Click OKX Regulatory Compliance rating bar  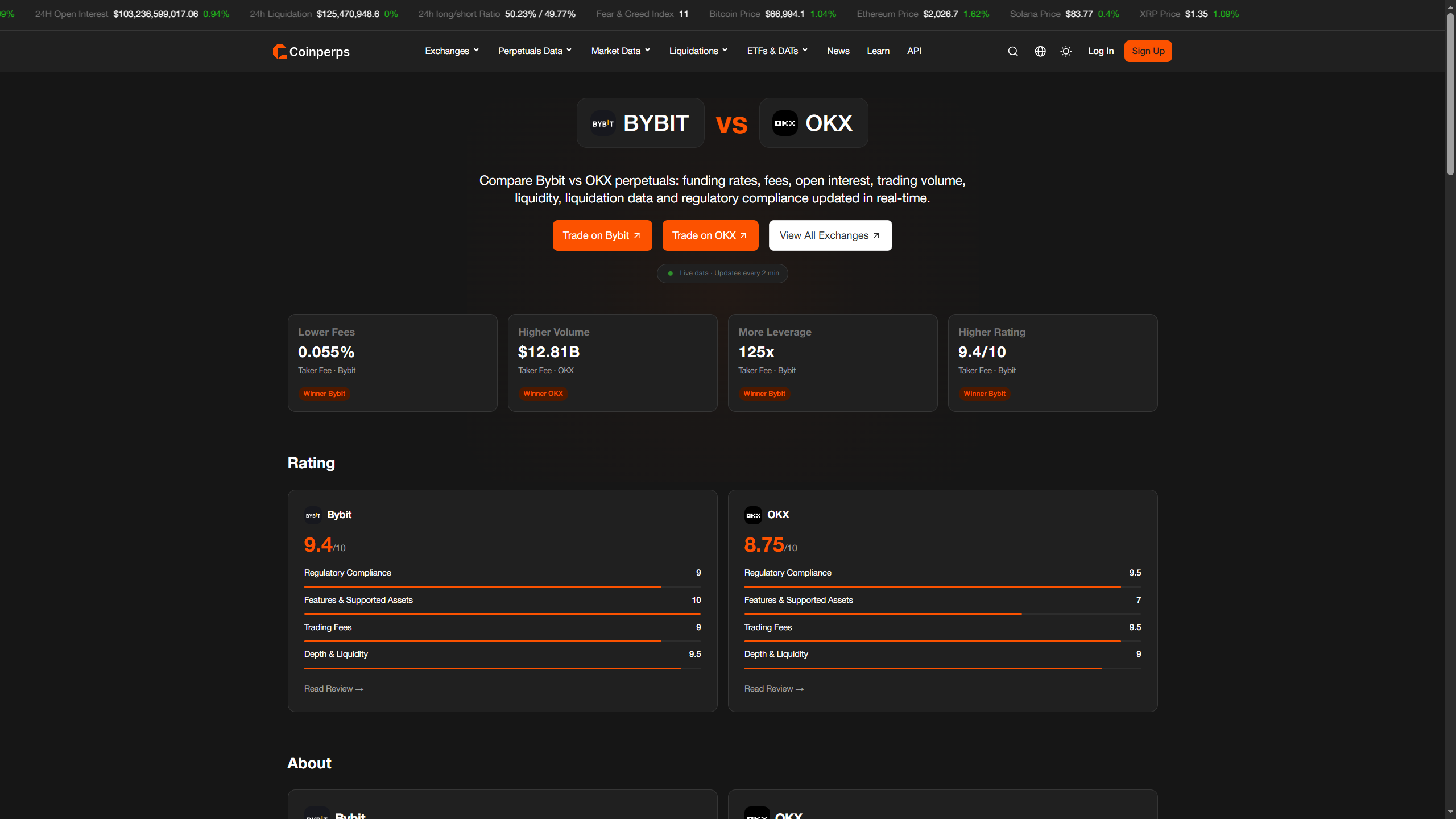click(x=943, y=586)
